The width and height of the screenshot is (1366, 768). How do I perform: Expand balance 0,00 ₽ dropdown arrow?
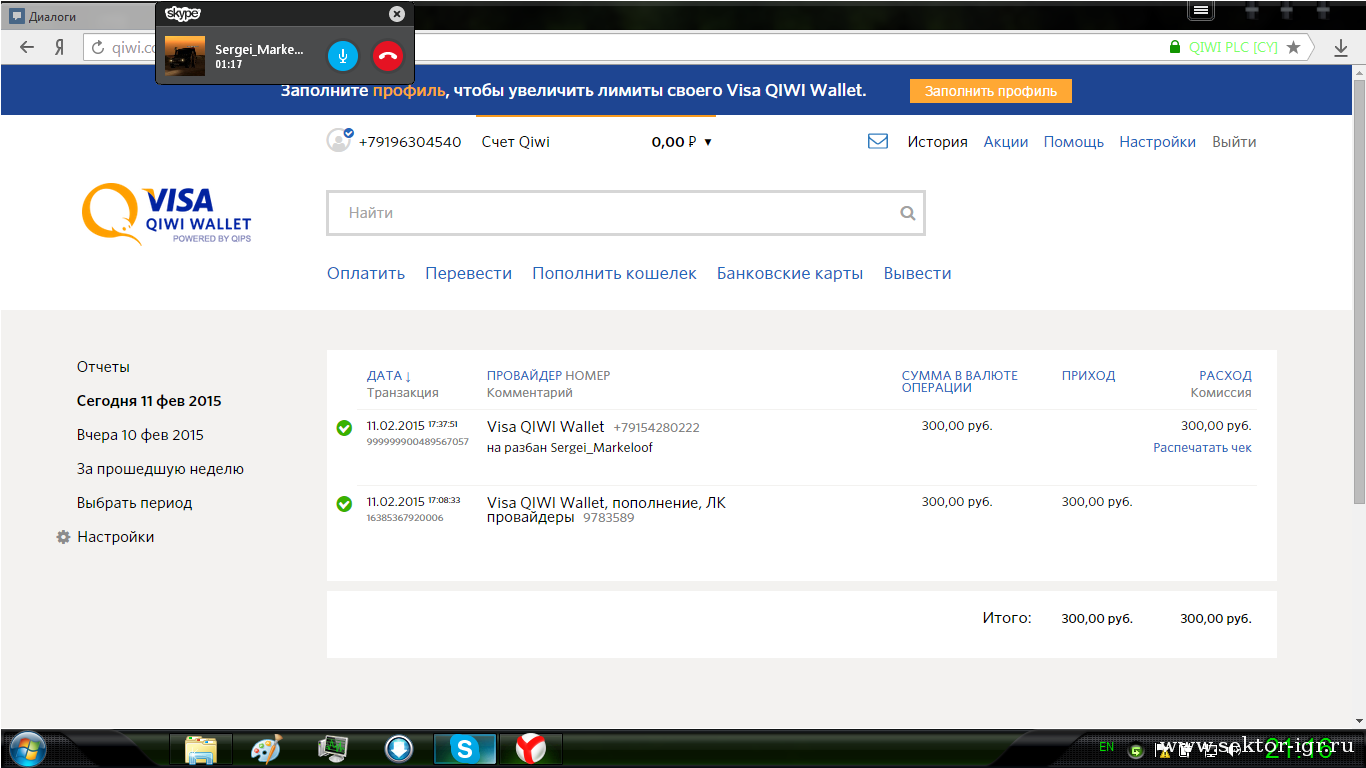[708, 142]
